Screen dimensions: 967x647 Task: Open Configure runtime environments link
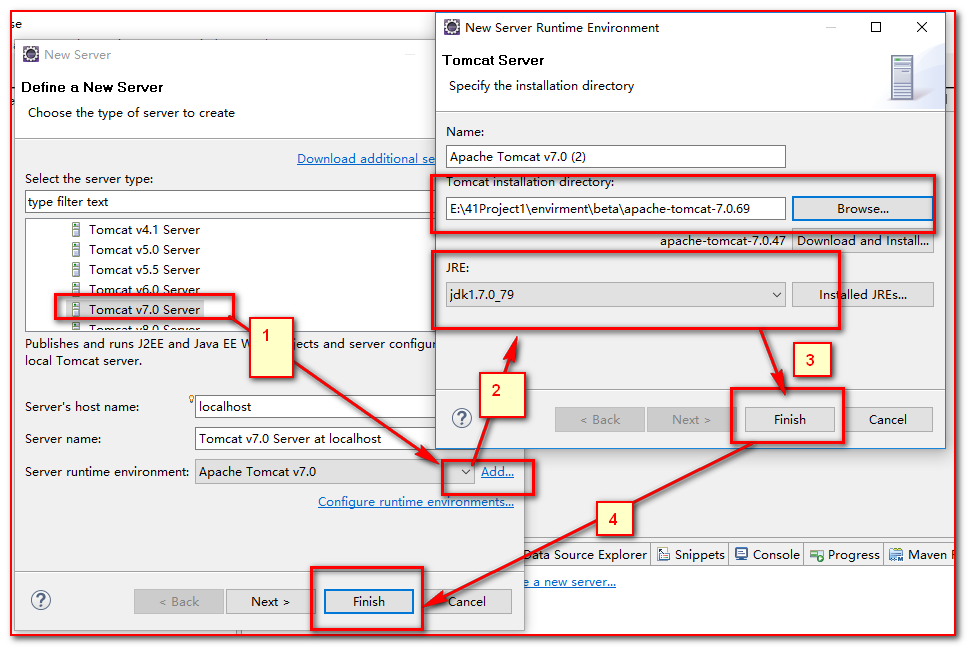[x=416, y=501]
